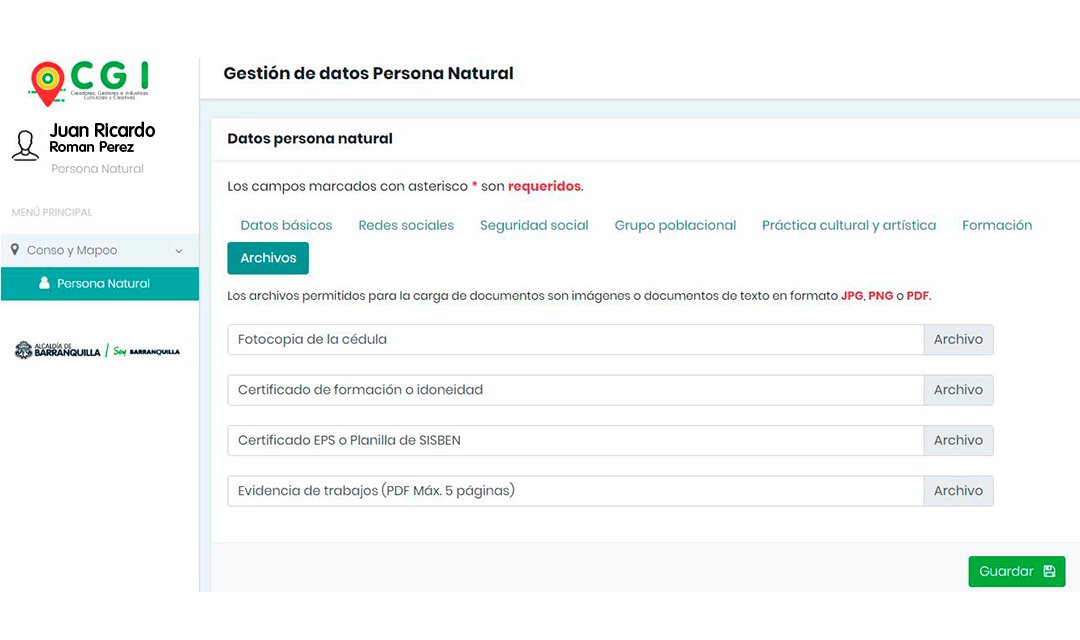The width and height of the screenshot is (1080, 640).
Task: Expand the Censo y Mapeo chevron
Action: (178, 251)
